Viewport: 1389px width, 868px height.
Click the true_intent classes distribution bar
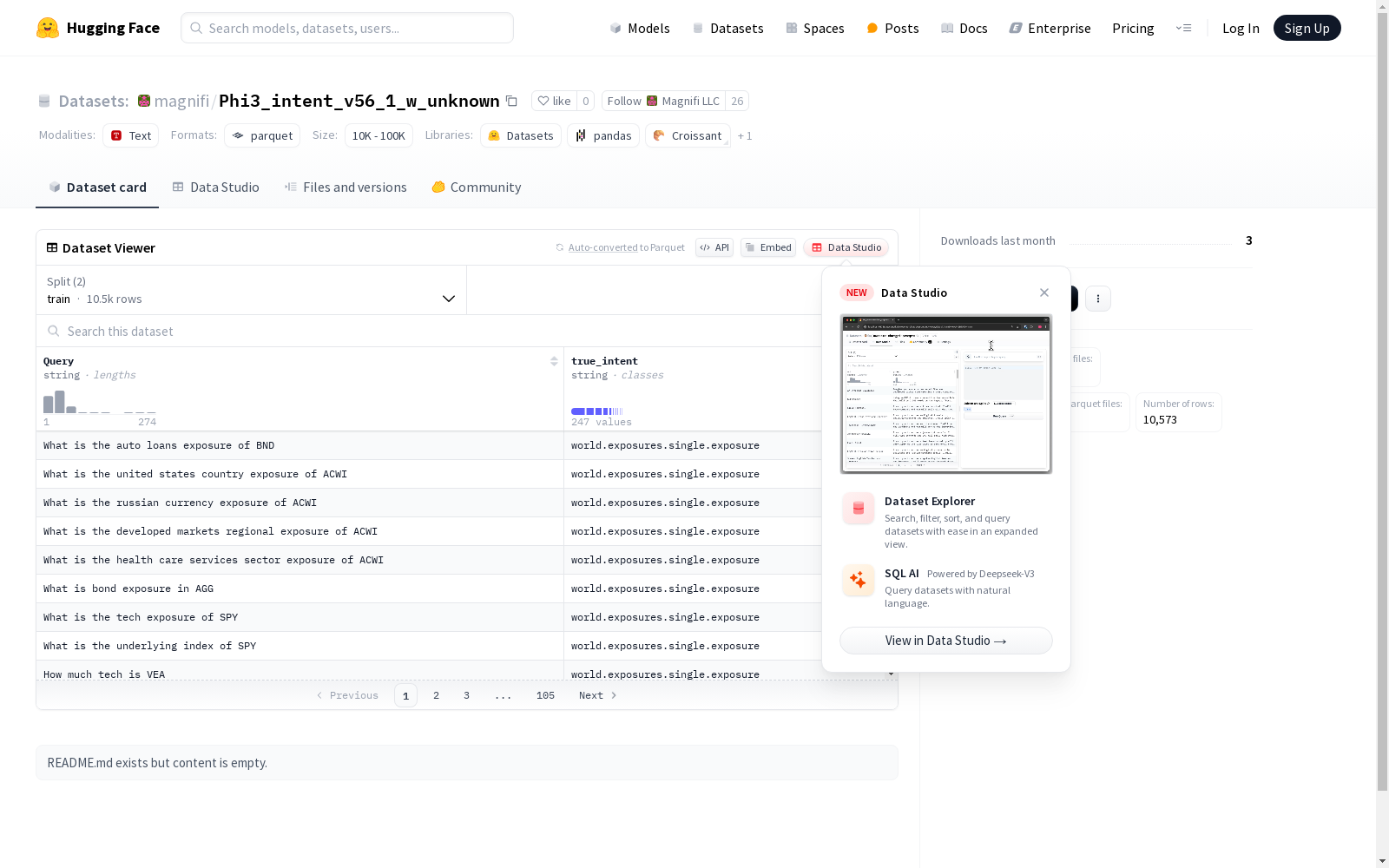(x=597, y=411)
